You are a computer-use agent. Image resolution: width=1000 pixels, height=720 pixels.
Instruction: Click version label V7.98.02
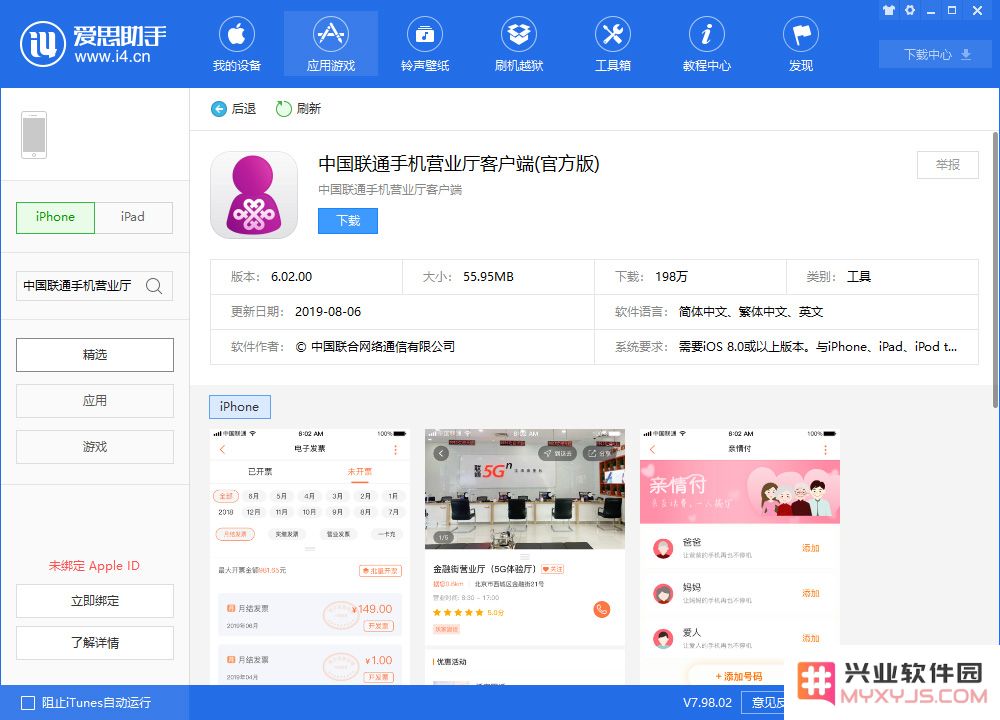coord(707,703)
